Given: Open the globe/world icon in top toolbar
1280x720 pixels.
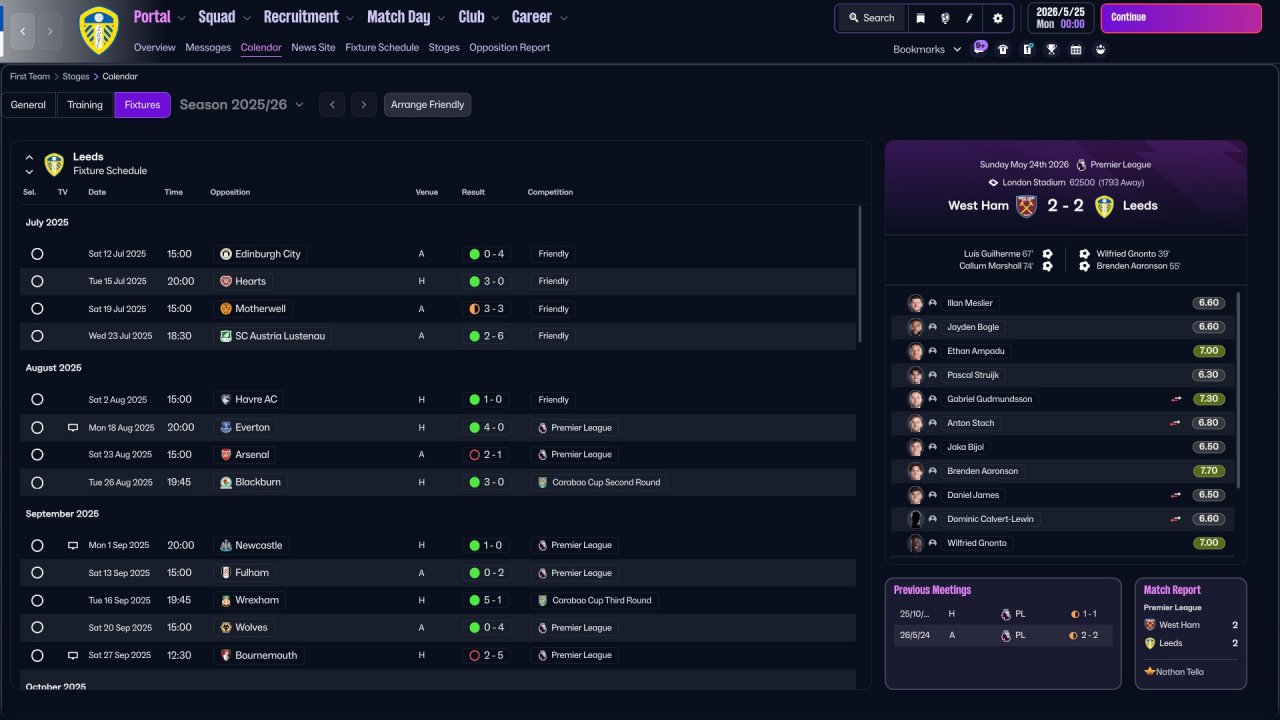Looking at the screenshot, I should [945, 18].
